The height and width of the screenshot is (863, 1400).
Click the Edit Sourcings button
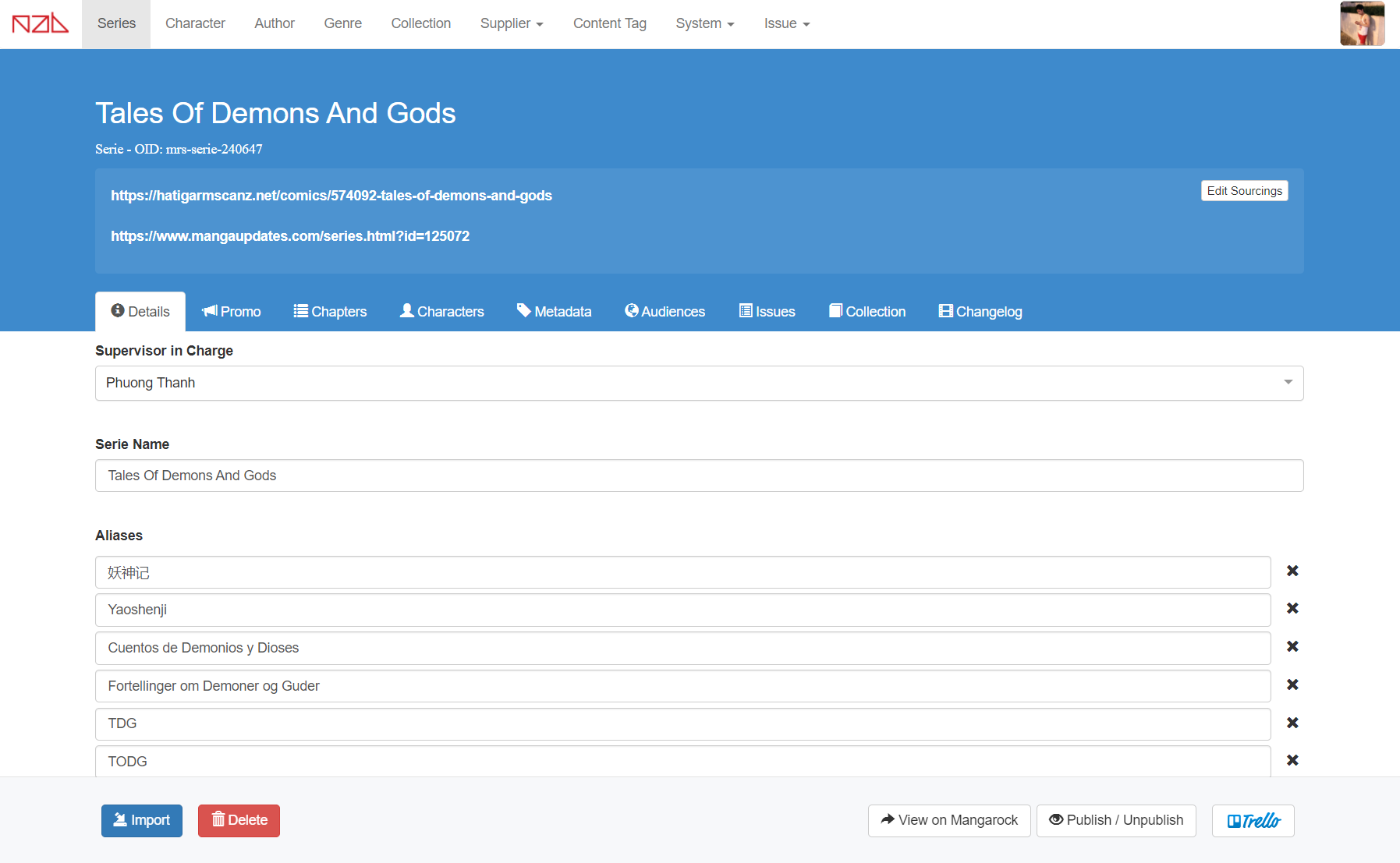click(1244, 191)
